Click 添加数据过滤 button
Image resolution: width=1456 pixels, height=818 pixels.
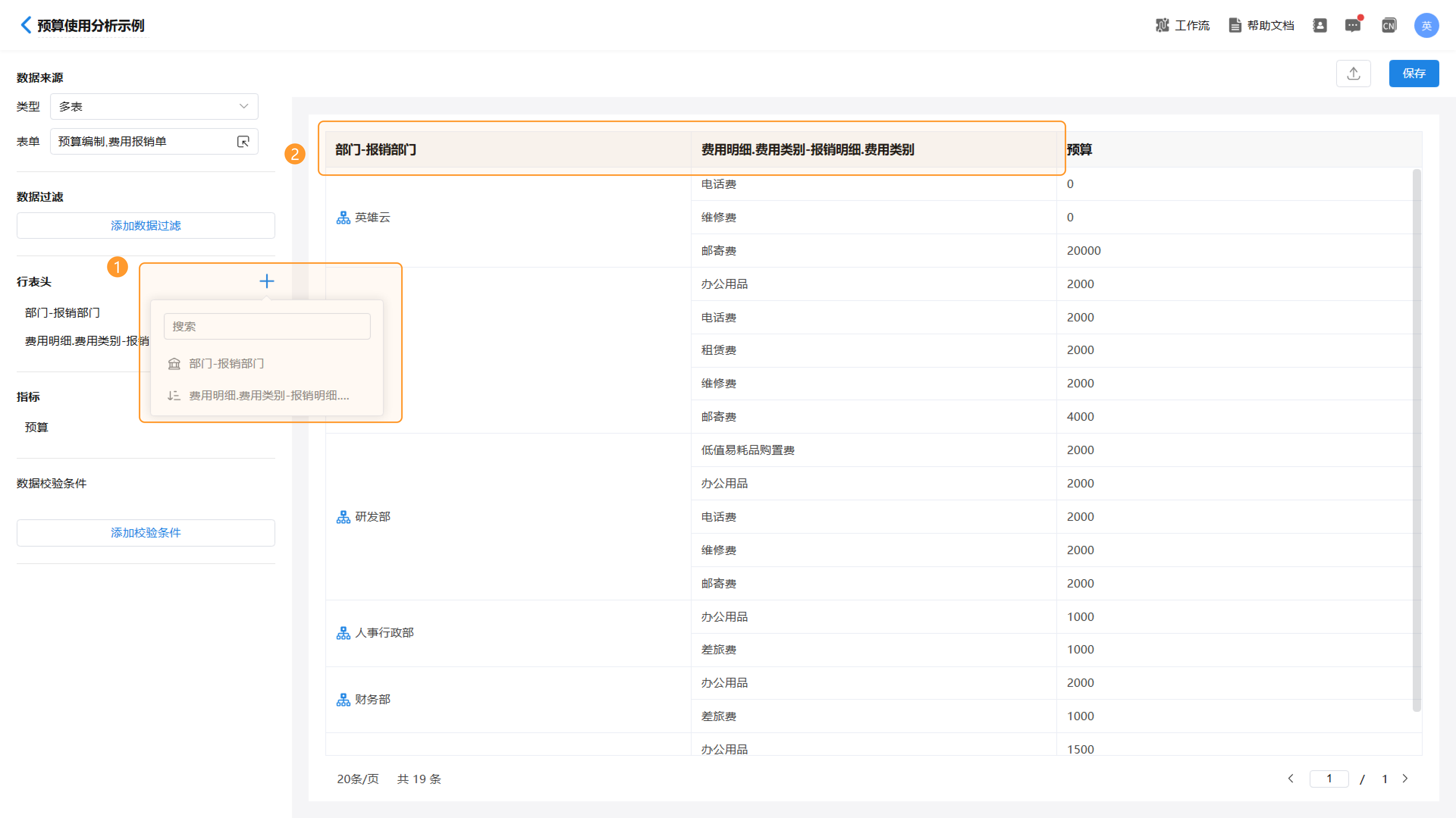[146, 226]
